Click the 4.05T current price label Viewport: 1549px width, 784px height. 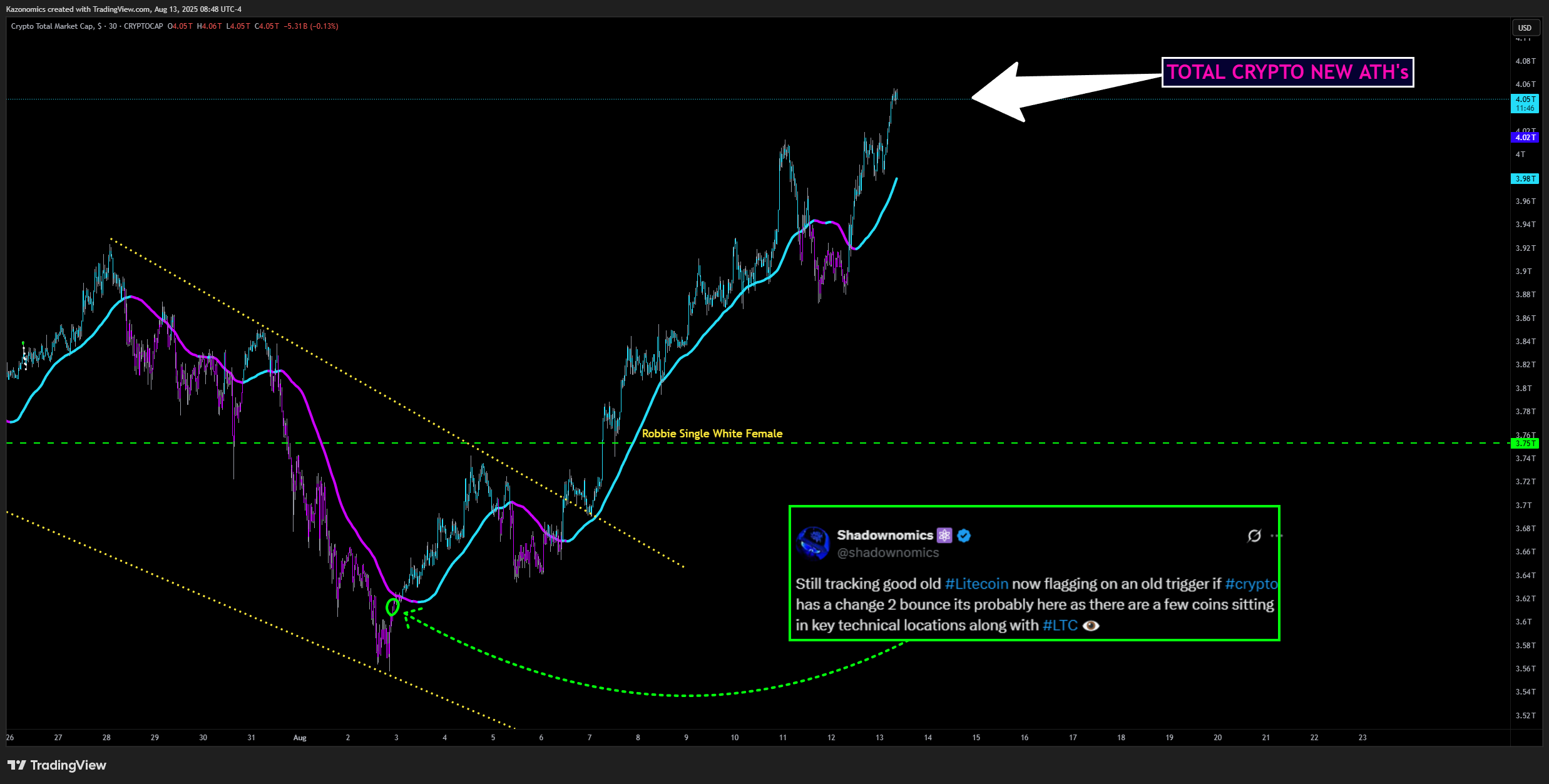pos(1525,100)
